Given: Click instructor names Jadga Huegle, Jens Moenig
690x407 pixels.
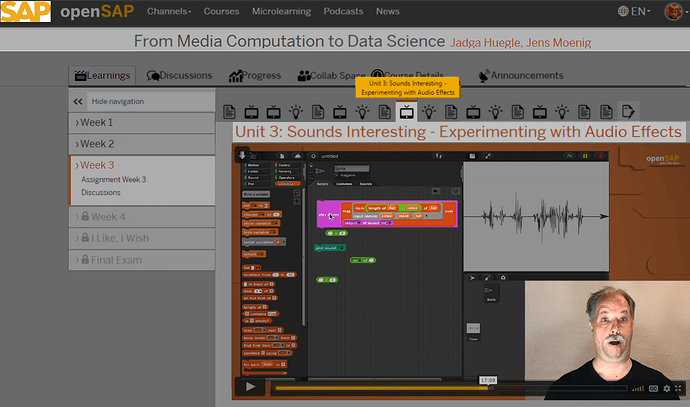Looking at the screenshot, I should coord(520,43).
